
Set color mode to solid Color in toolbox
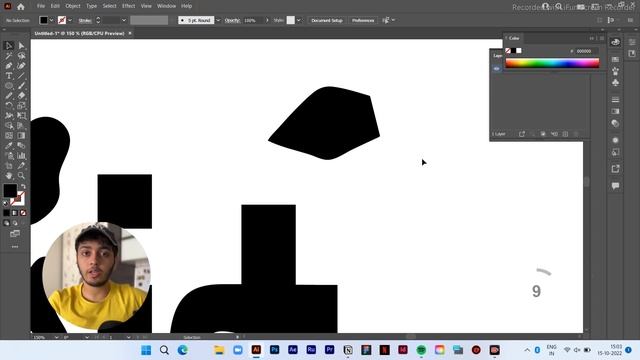point(6,213)
